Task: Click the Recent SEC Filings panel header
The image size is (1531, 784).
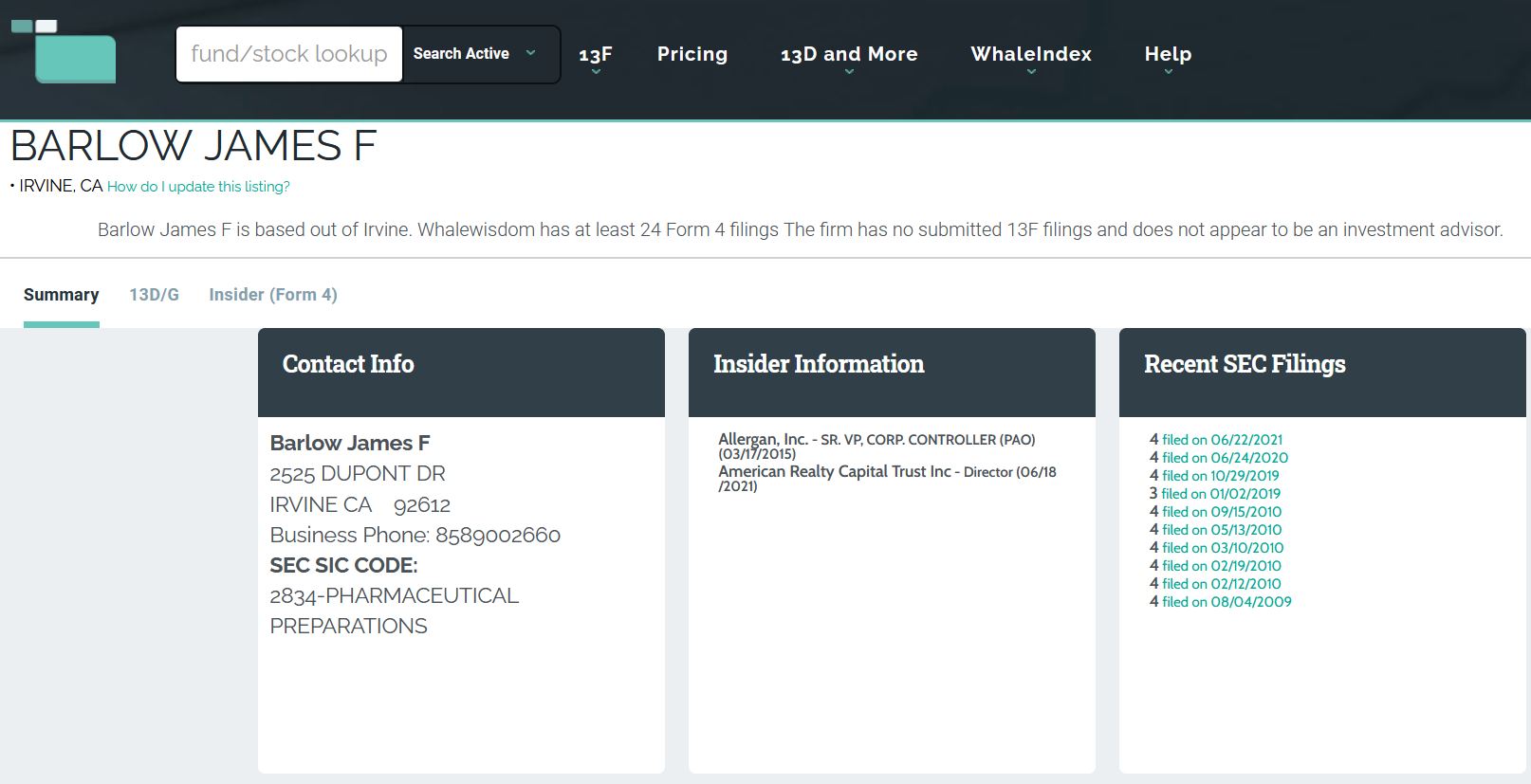Action: coord(1322,373)
